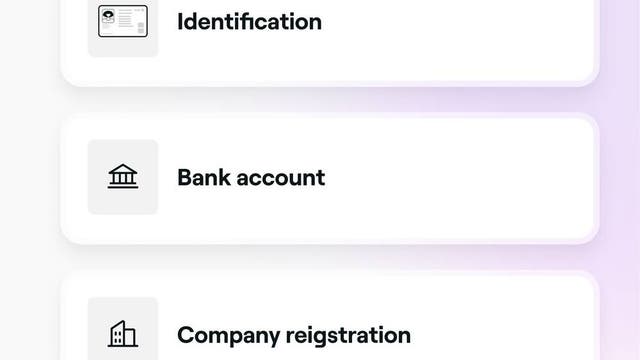Click the word "account" in the middle card
640x360 pixels.
(x=281, y=178)
